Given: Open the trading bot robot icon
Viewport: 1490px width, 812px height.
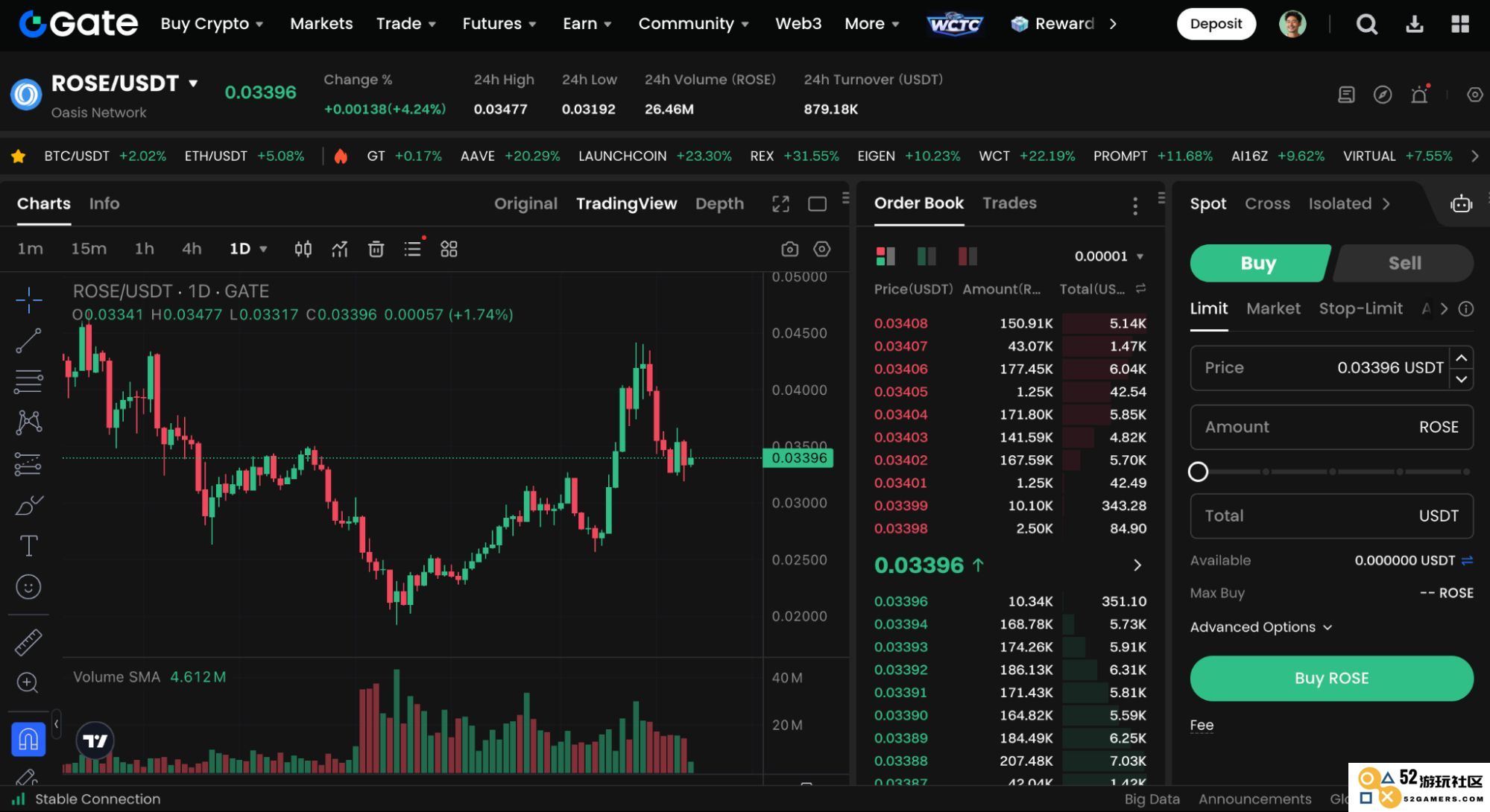Looking at the screenshot, I should point(1461,203).
